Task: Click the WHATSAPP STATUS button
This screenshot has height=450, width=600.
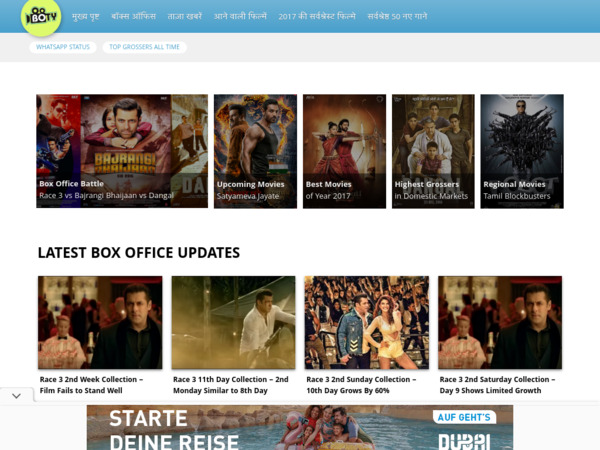Action: pyautogui.click(x=63, y=47)
